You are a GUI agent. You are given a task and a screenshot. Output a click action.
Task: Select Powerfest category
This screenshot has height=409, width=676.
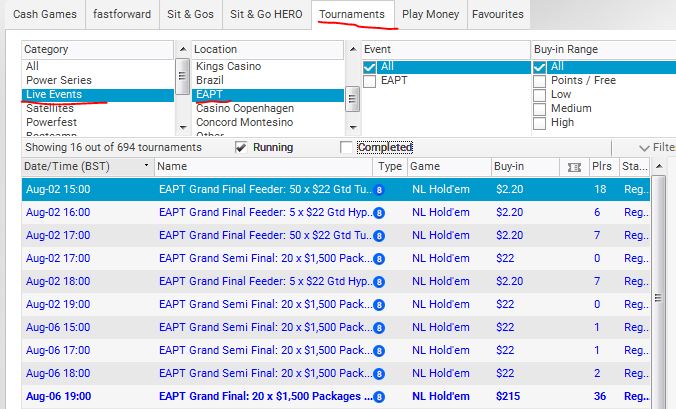[98, 122]
